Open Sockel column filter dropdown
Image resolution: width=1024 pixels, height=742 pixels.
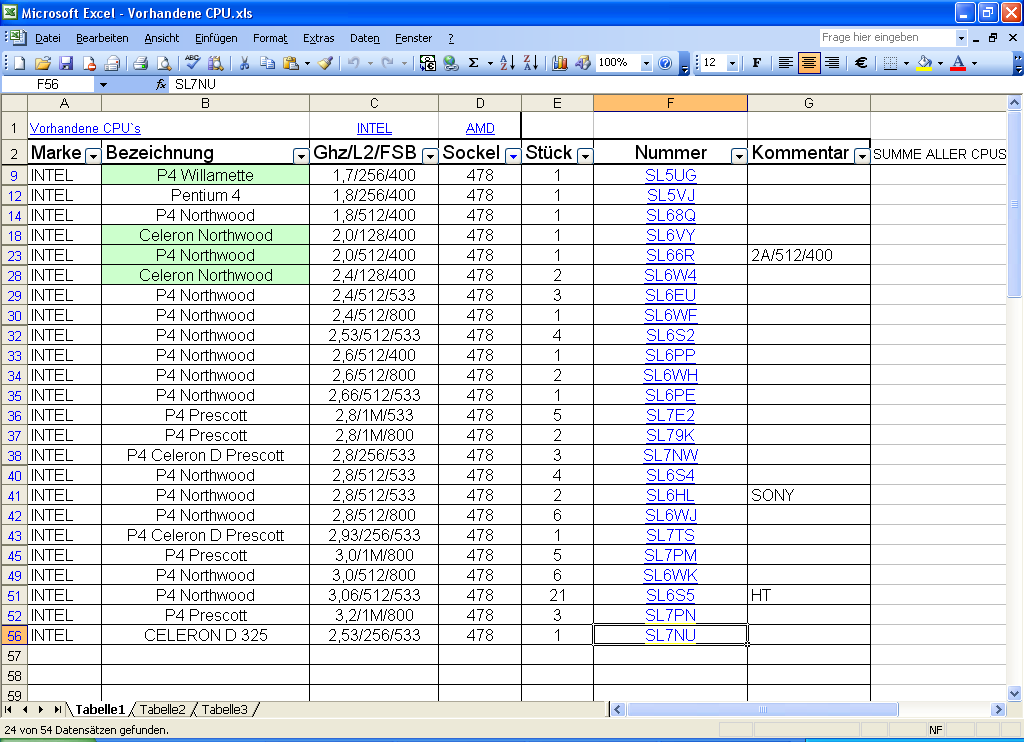(x=513, y=156)
